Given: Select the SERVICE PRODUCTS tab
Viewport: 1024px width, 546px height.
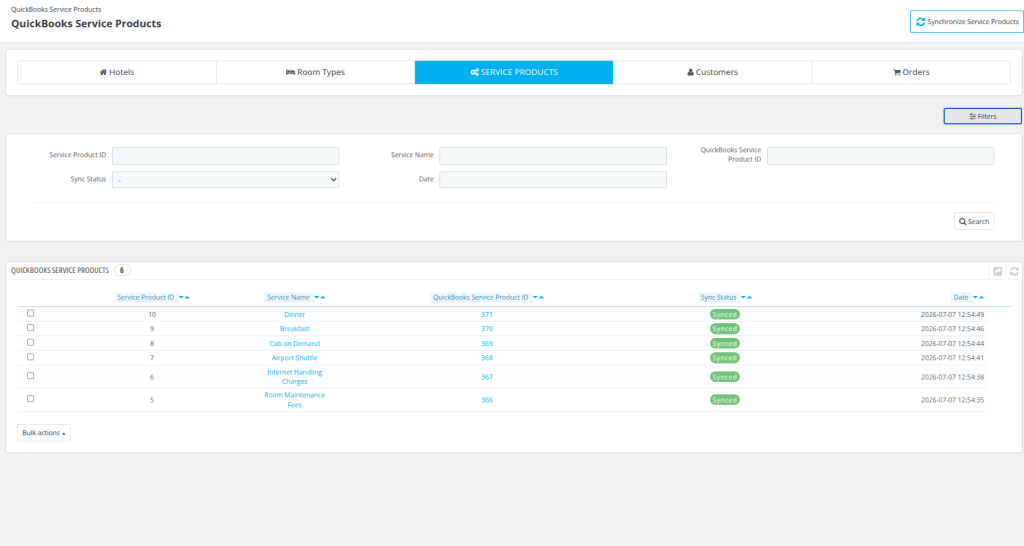Looking at the screenshot, I should pyautogui.click(x=514, y=72).
